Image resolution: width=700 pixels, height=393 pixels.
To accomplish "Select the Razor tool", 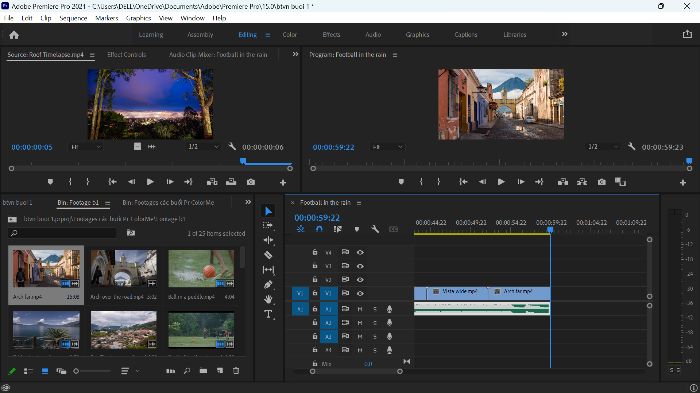I will (268, 255).
